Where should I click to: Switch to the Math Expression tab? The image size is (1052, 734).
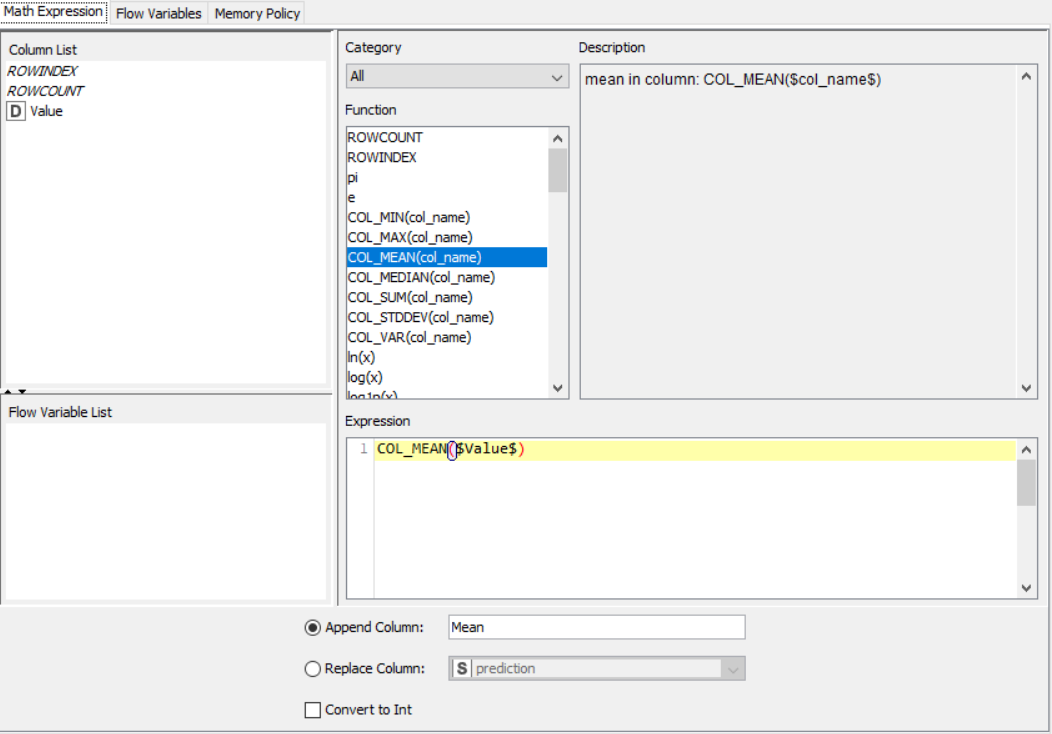54,12
